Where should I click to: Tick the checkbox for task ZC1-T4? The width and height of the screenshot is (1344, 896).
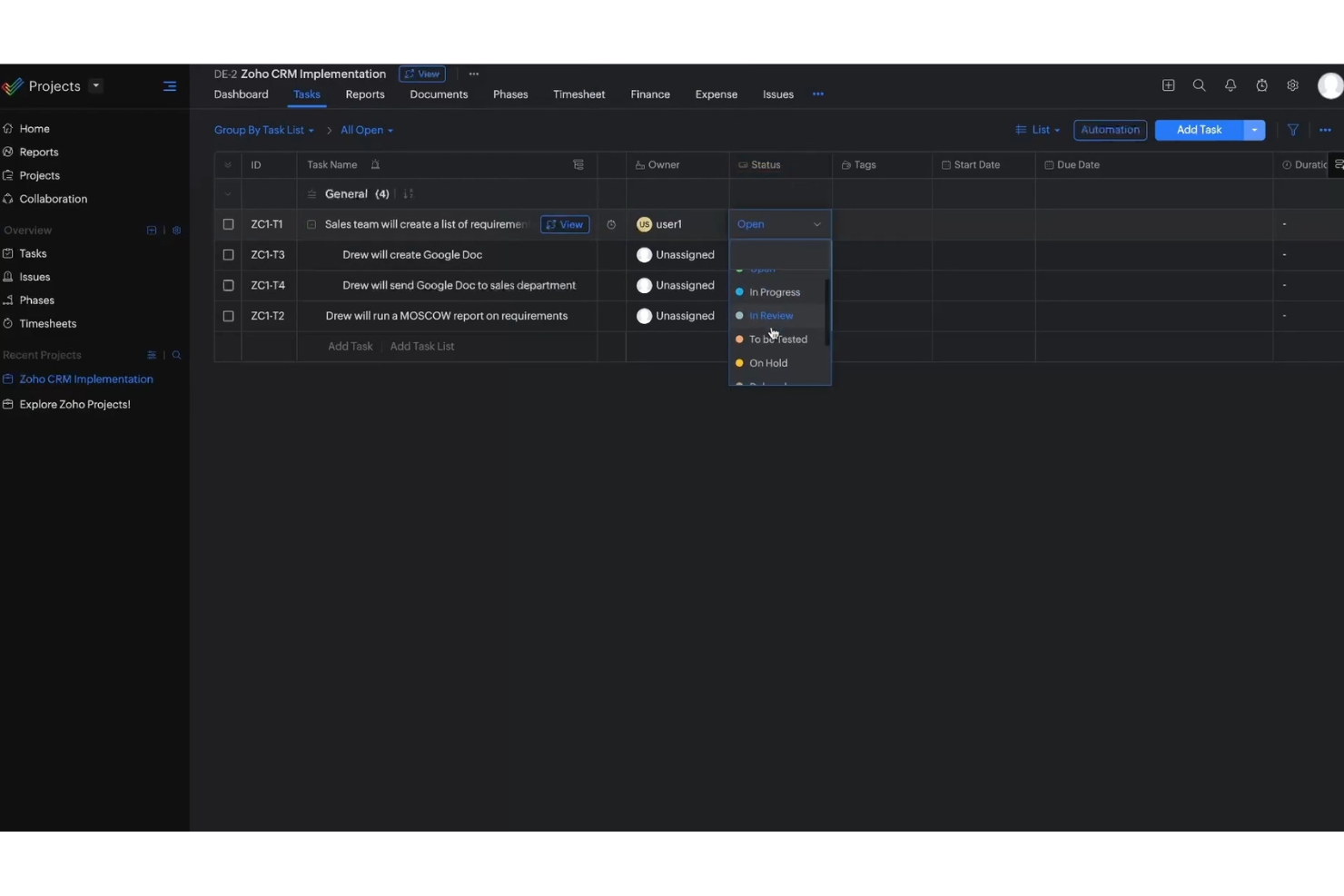tap(228, 285)
